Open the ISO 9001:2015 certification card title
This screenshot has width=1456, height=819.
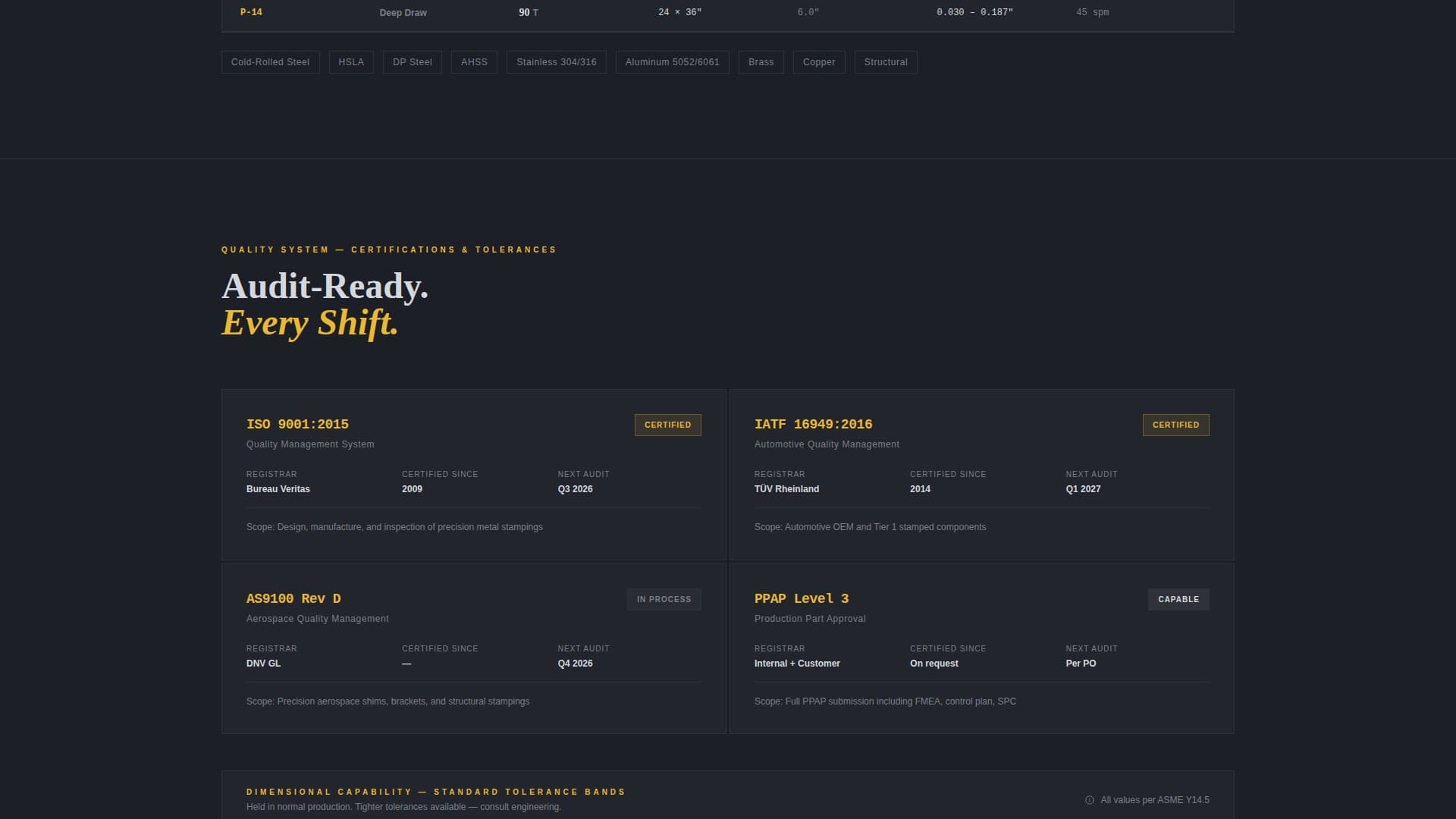click(x=298, y=424)
